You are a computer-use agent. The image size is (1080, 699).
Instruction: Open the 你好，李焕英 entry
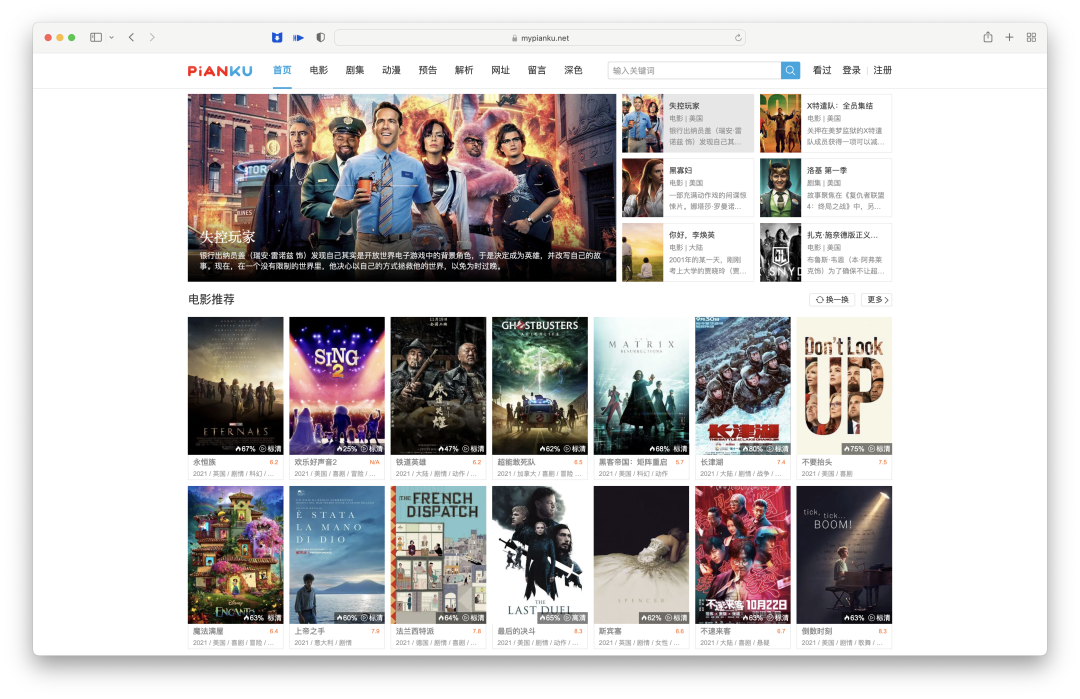(x=687, y=252)
